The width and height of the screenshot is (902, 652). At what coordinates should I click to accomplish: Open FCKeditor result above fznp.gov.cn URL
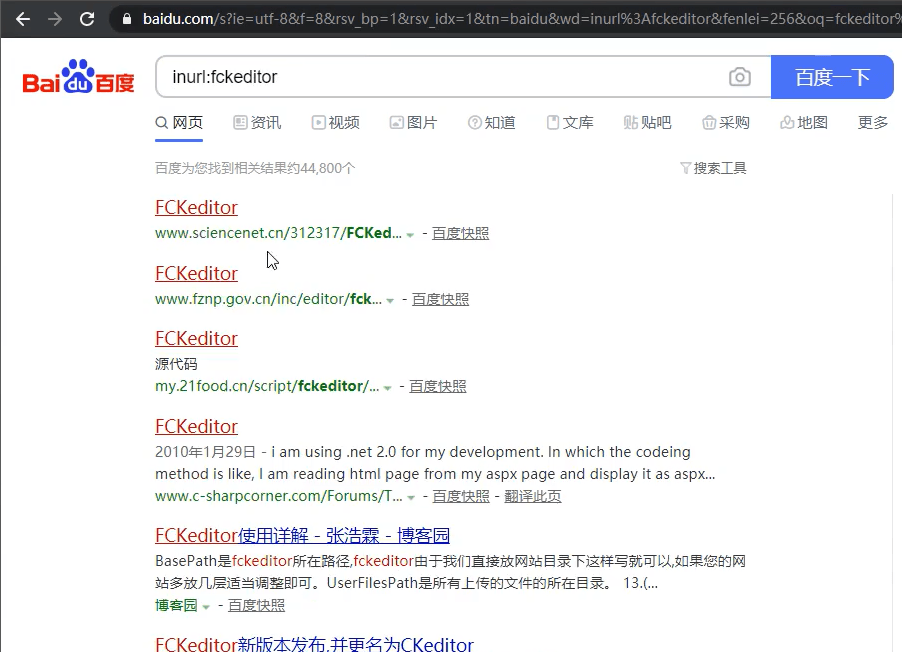(x=196, y=274)
